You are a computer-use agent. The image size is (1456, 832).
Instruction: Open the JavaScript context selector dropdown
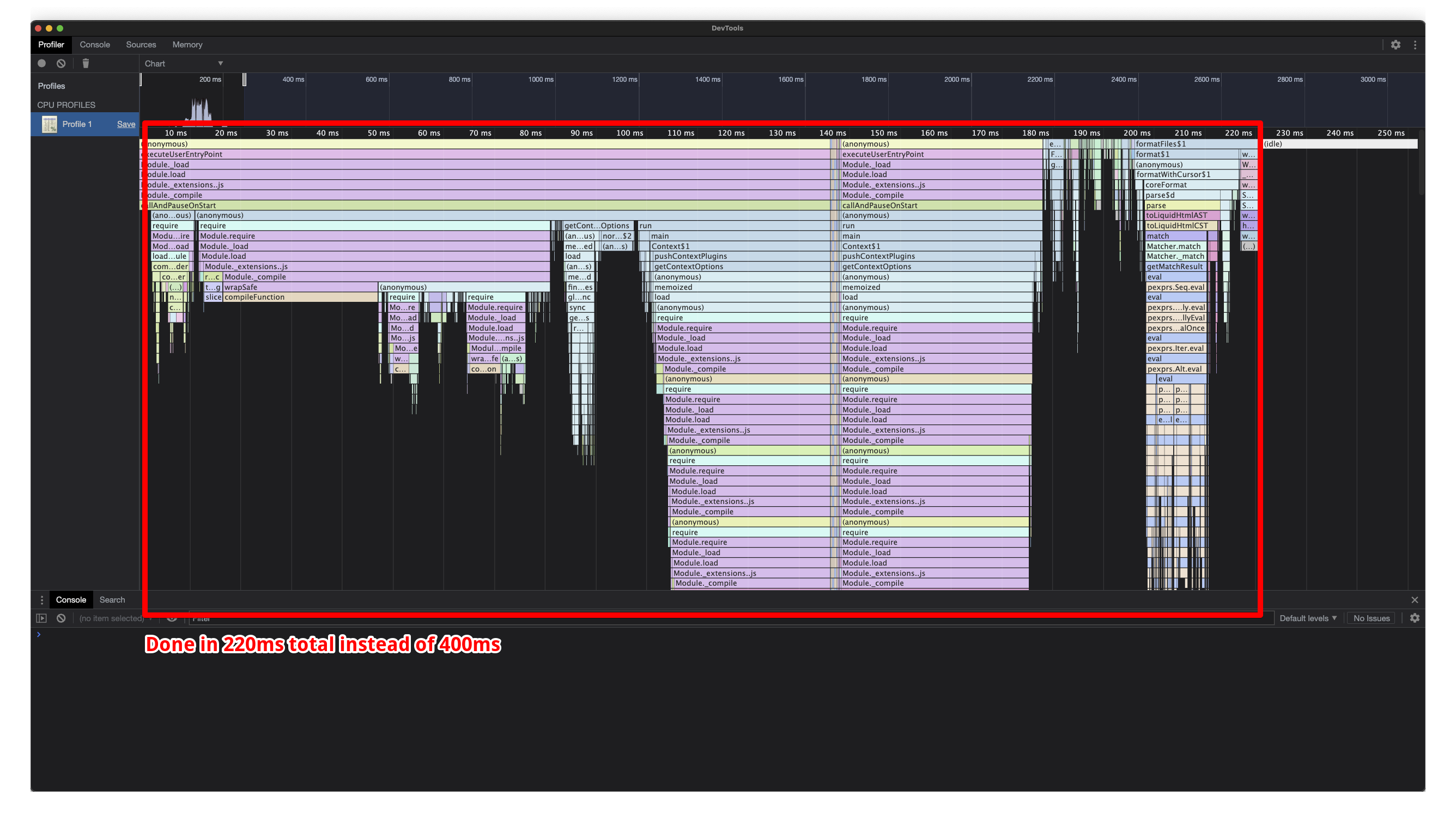(x=114, y=618)
